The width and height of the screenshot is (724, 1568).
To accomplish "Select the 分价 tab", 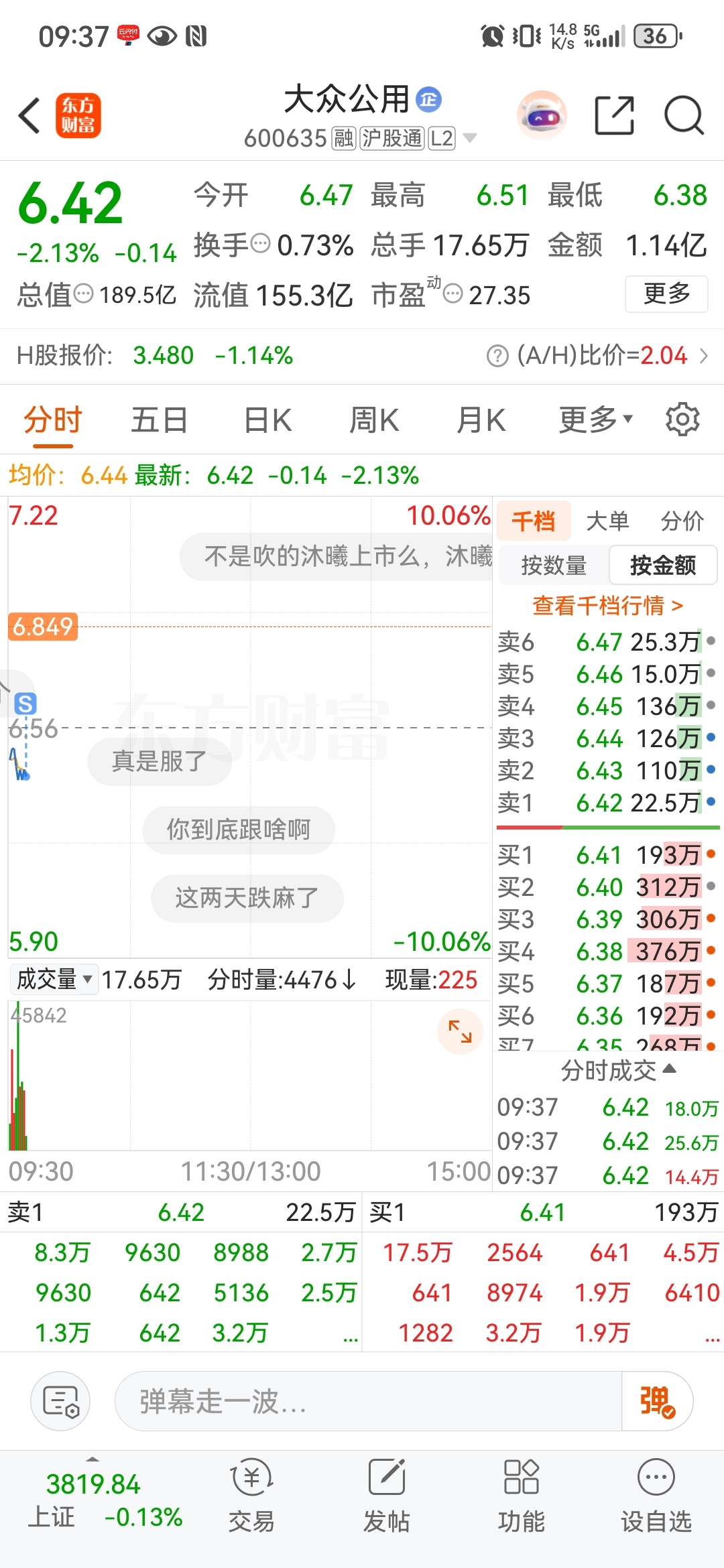I will 682,521.
